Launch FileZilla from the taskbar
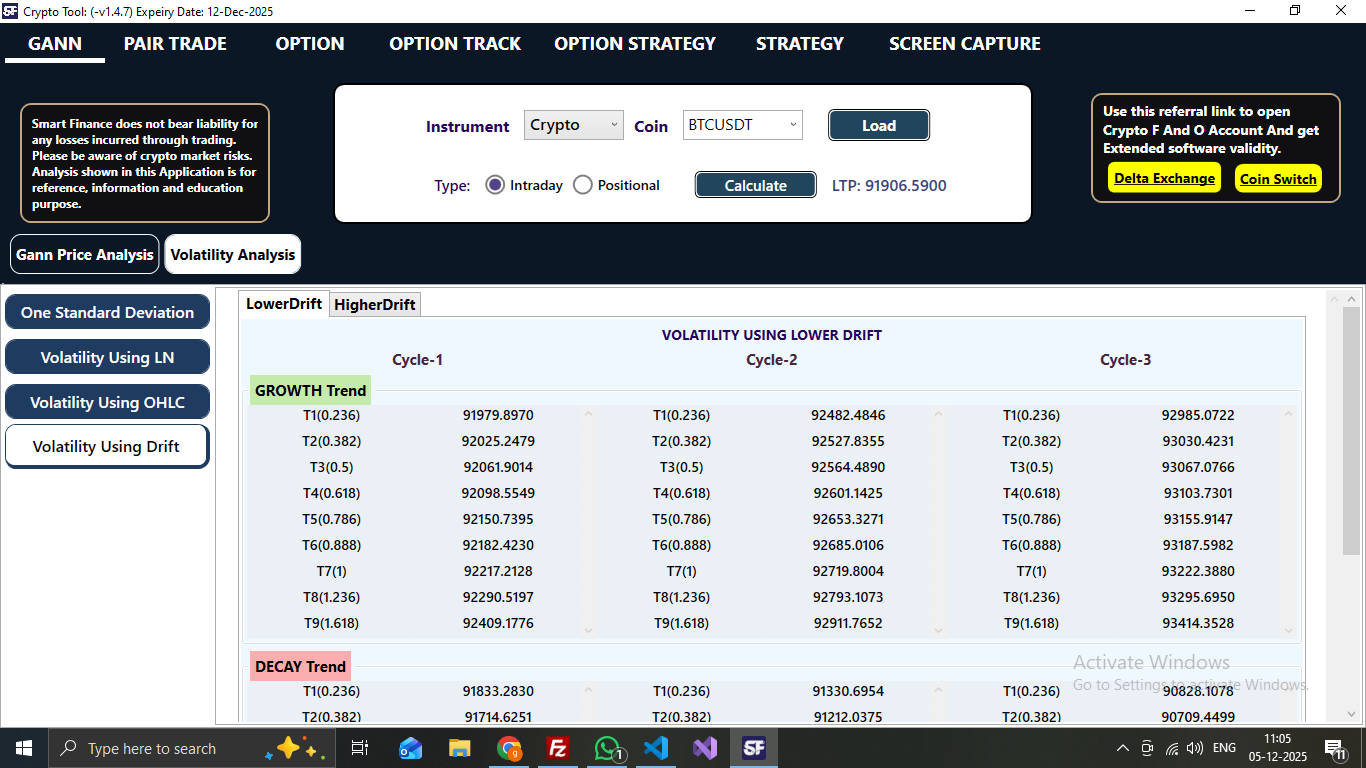This screenshot has width=1366, height=768. (x=558, y=747)
